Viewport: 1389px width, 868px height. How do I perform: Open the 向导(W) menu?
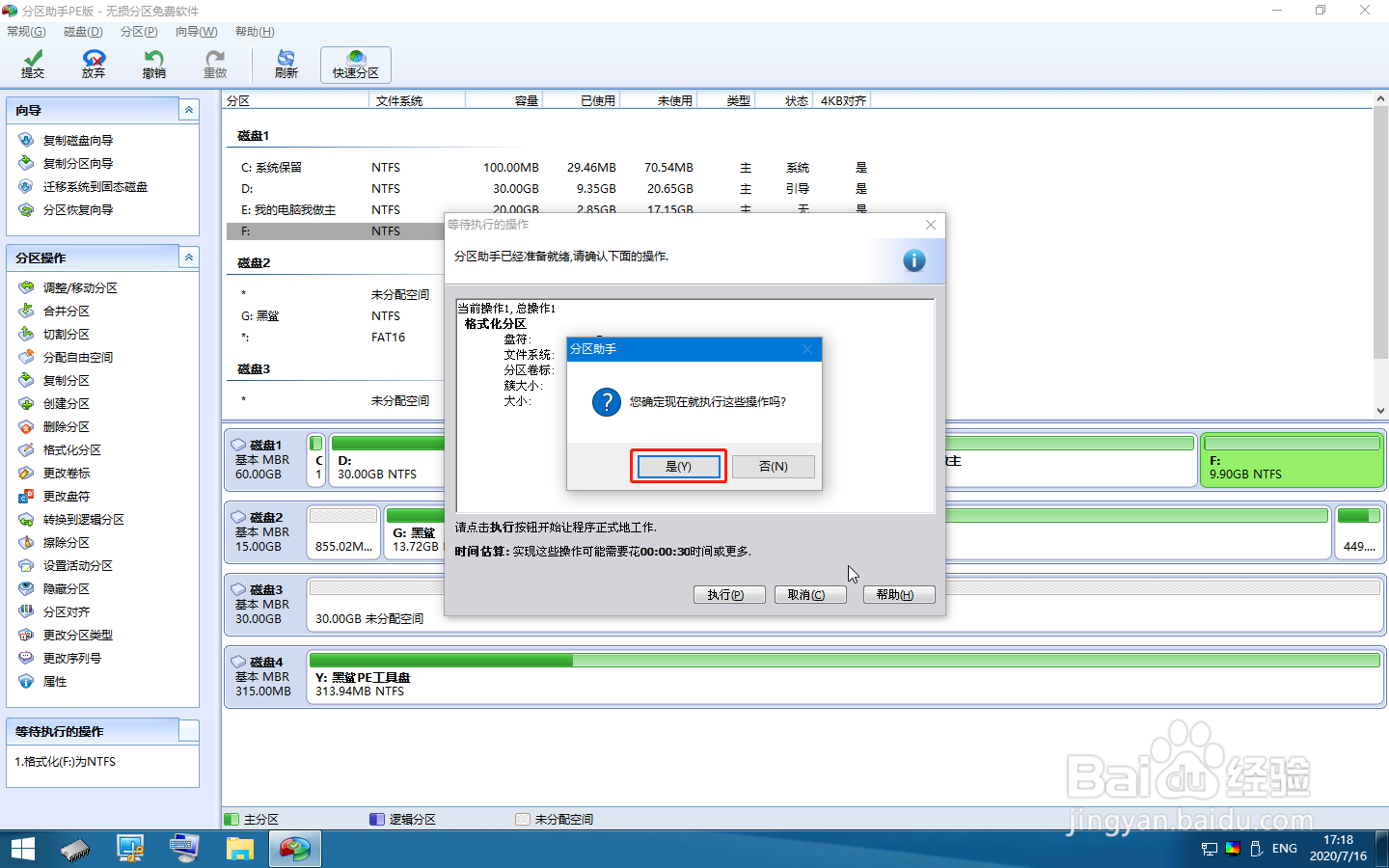click(x=197, y=32)
